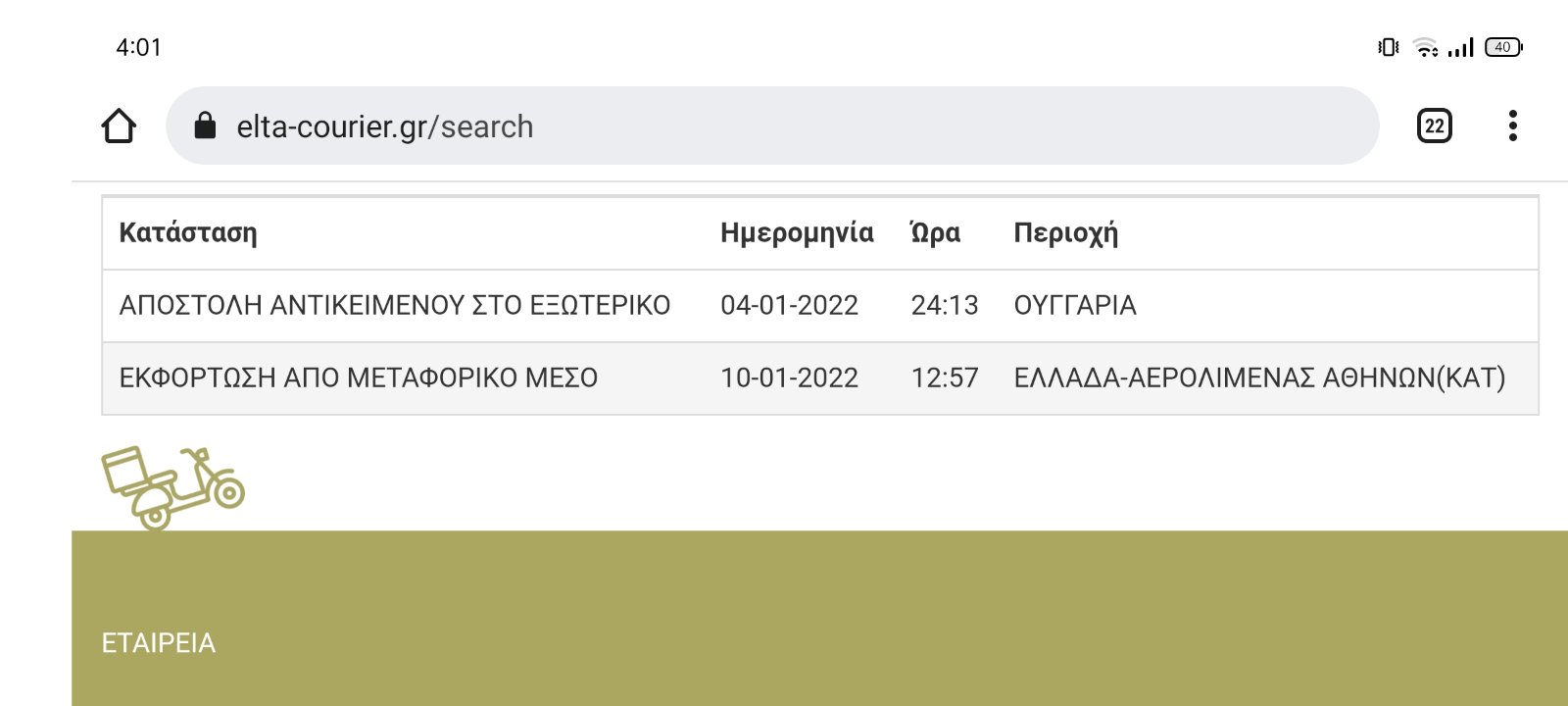Tap the battery indicator in status bar
The width and height of the screenshot is (1568, 706).
(x=1503, y=47)
